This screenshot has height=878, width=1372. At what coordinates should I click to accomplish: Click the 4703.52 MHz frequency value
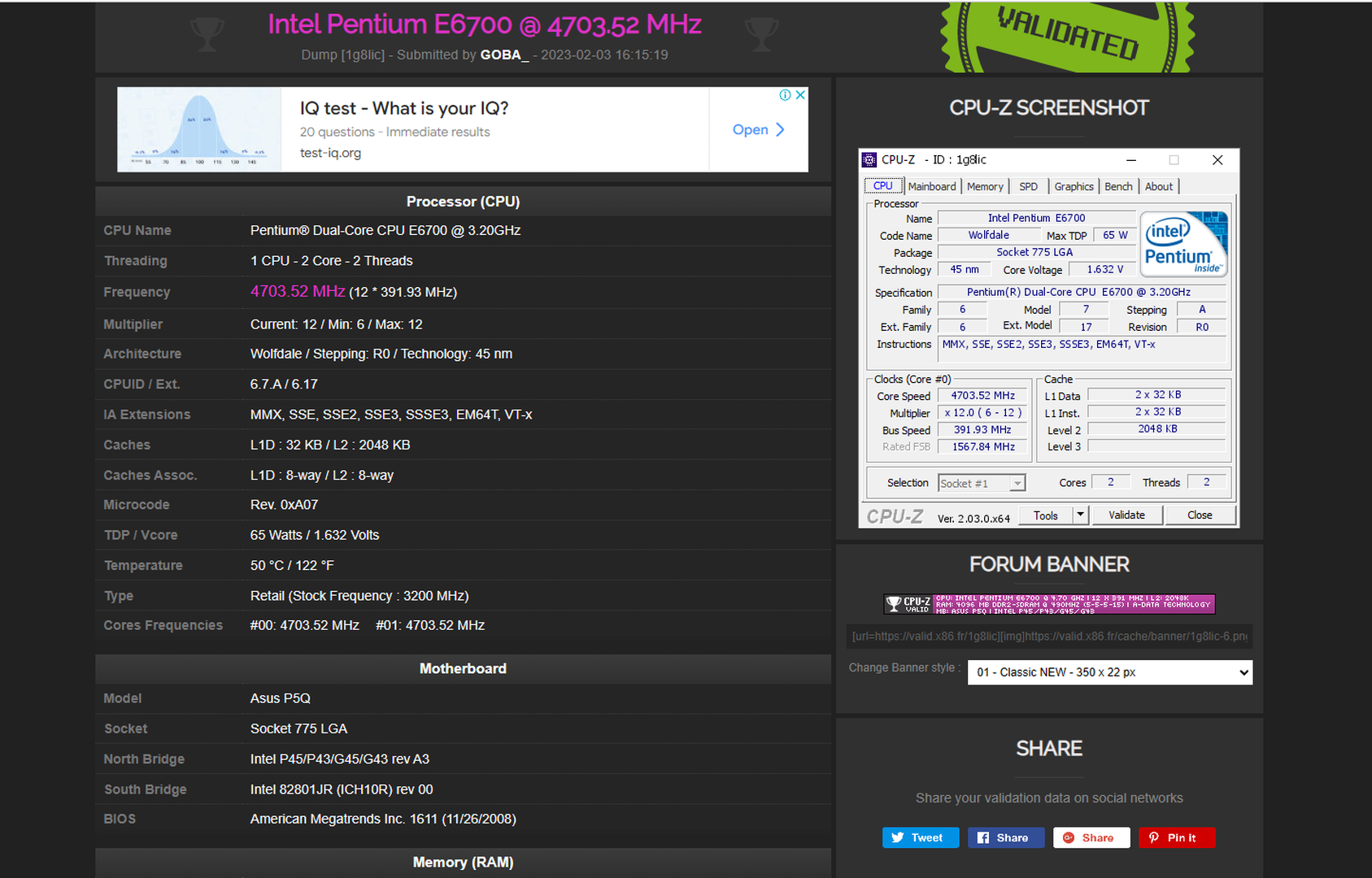pyautogui.click(x=298, y=291)
